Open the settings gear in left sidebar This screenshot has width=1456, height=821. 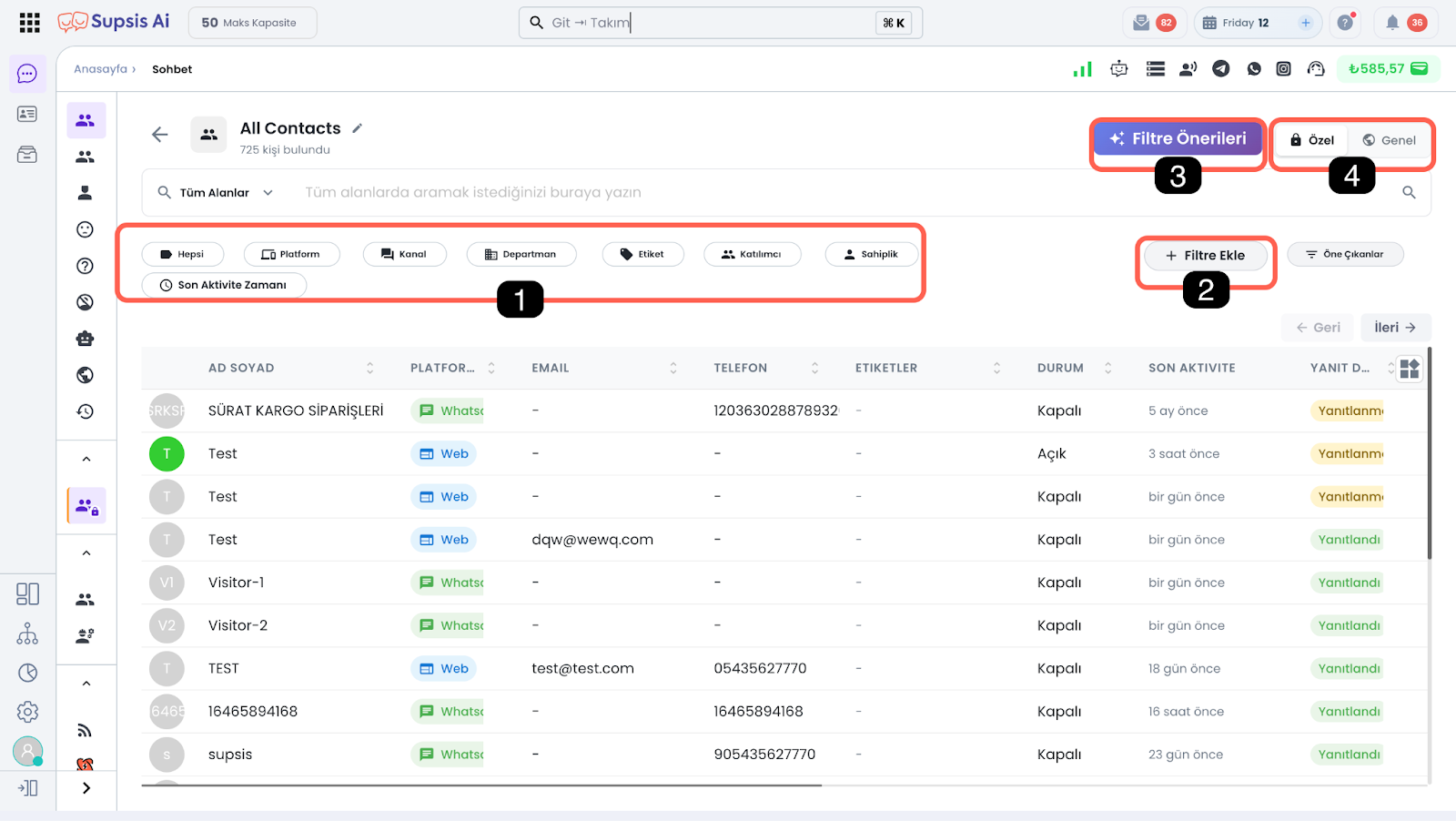pos(27,712)
